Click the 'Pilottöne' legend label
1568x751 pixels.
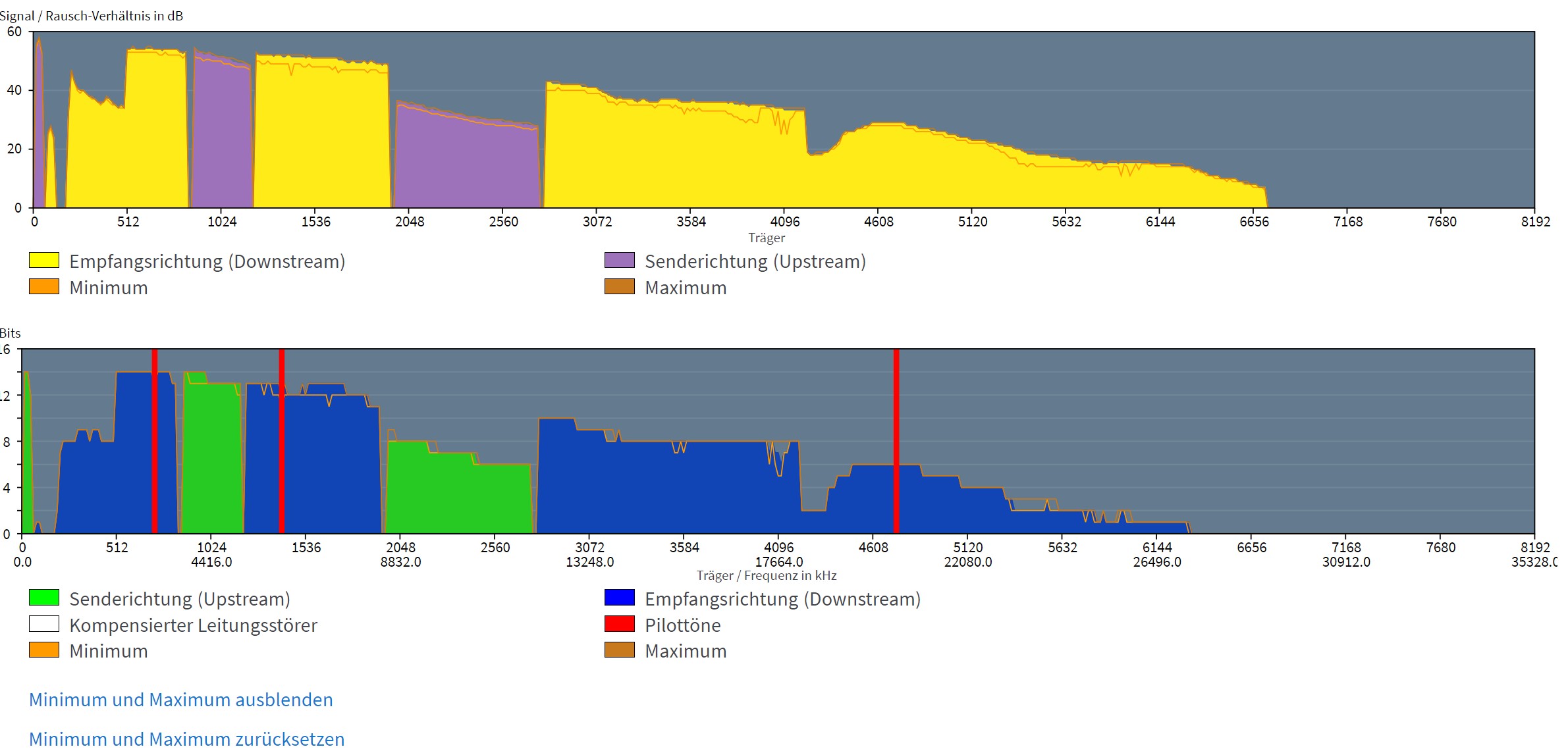[682, 625]
